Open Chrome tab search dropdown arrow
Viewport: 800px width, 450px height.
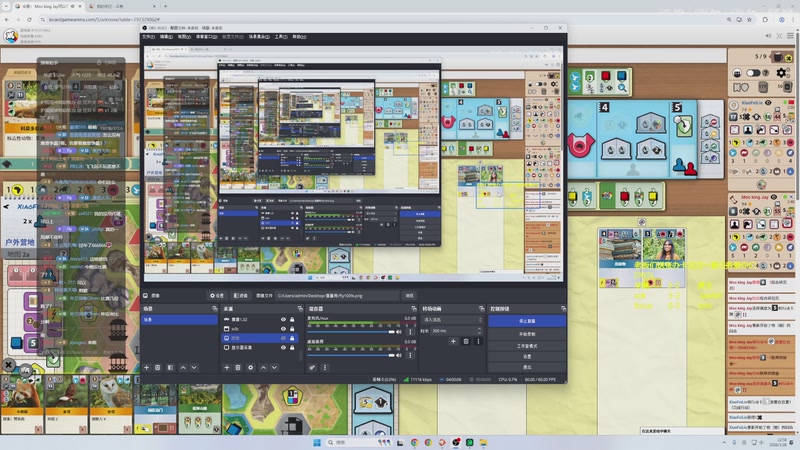[6, 6]
